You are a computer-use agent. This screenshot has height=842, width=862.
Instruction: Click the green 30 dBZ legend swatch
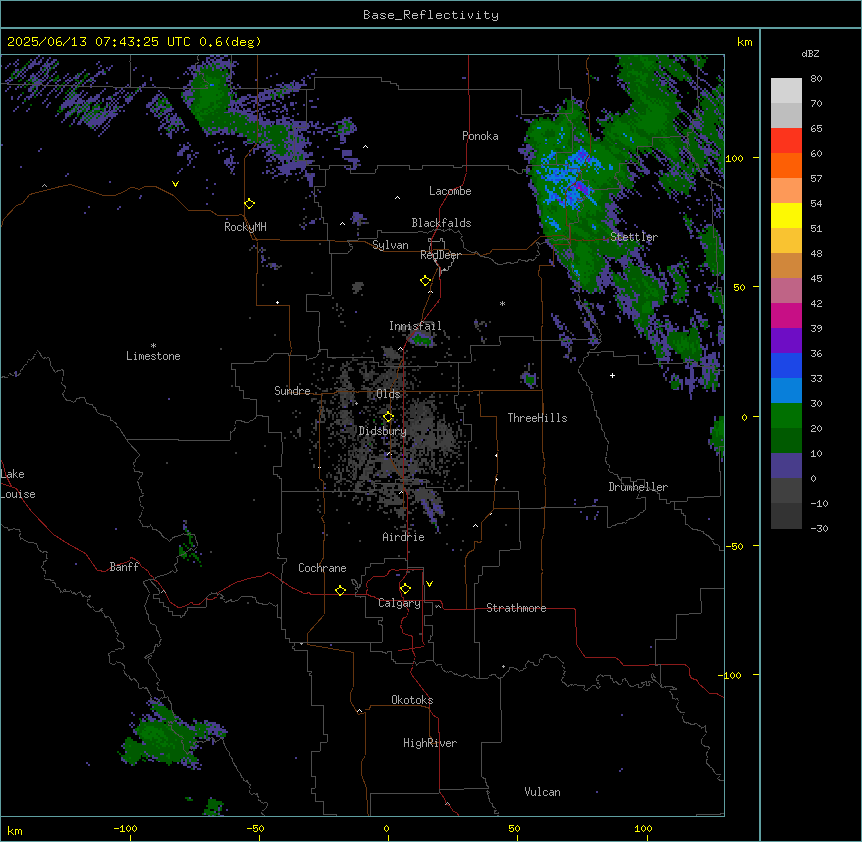coord(786,416)
